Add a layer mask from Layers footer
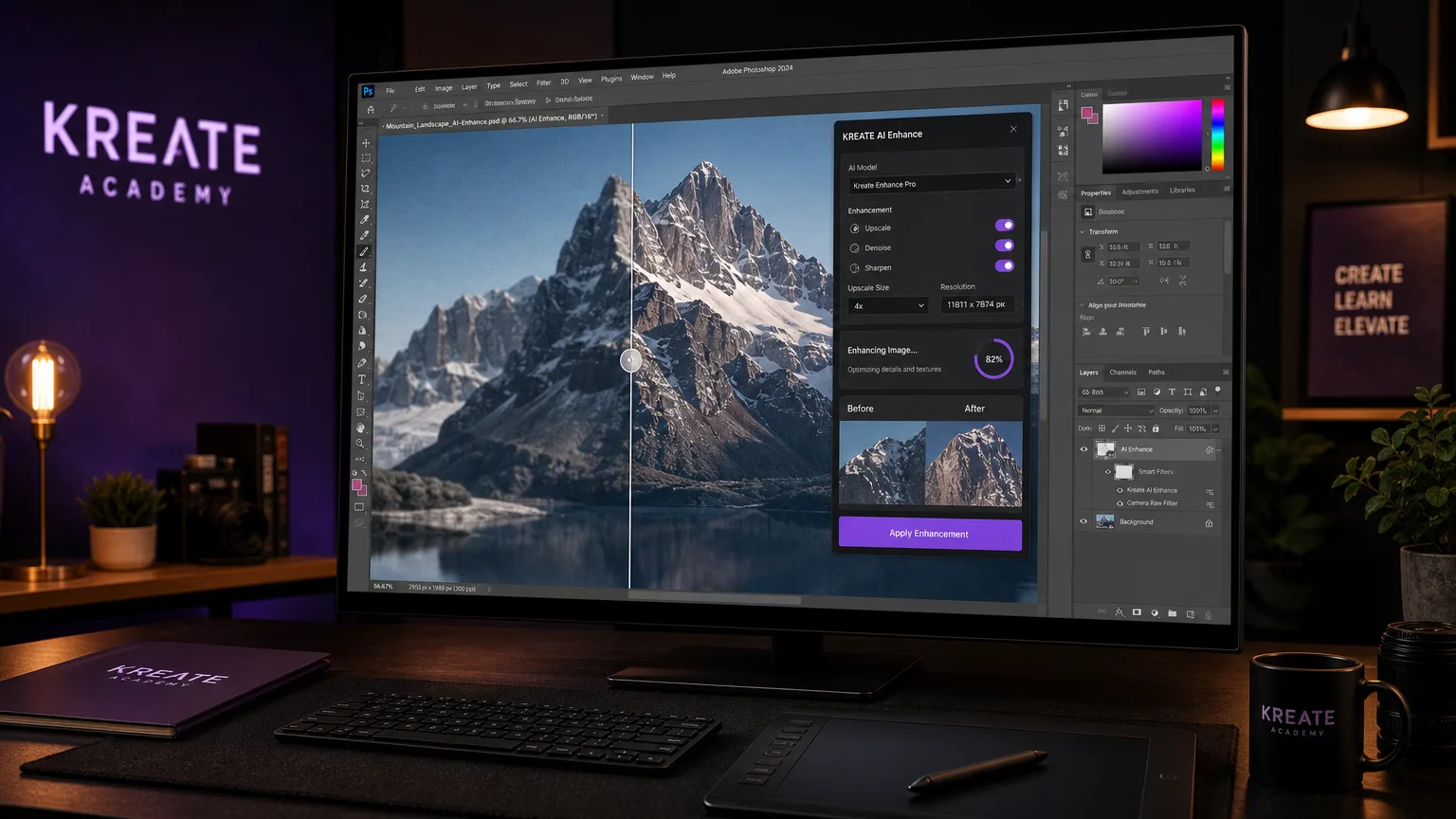 (x=1137, y=612)
